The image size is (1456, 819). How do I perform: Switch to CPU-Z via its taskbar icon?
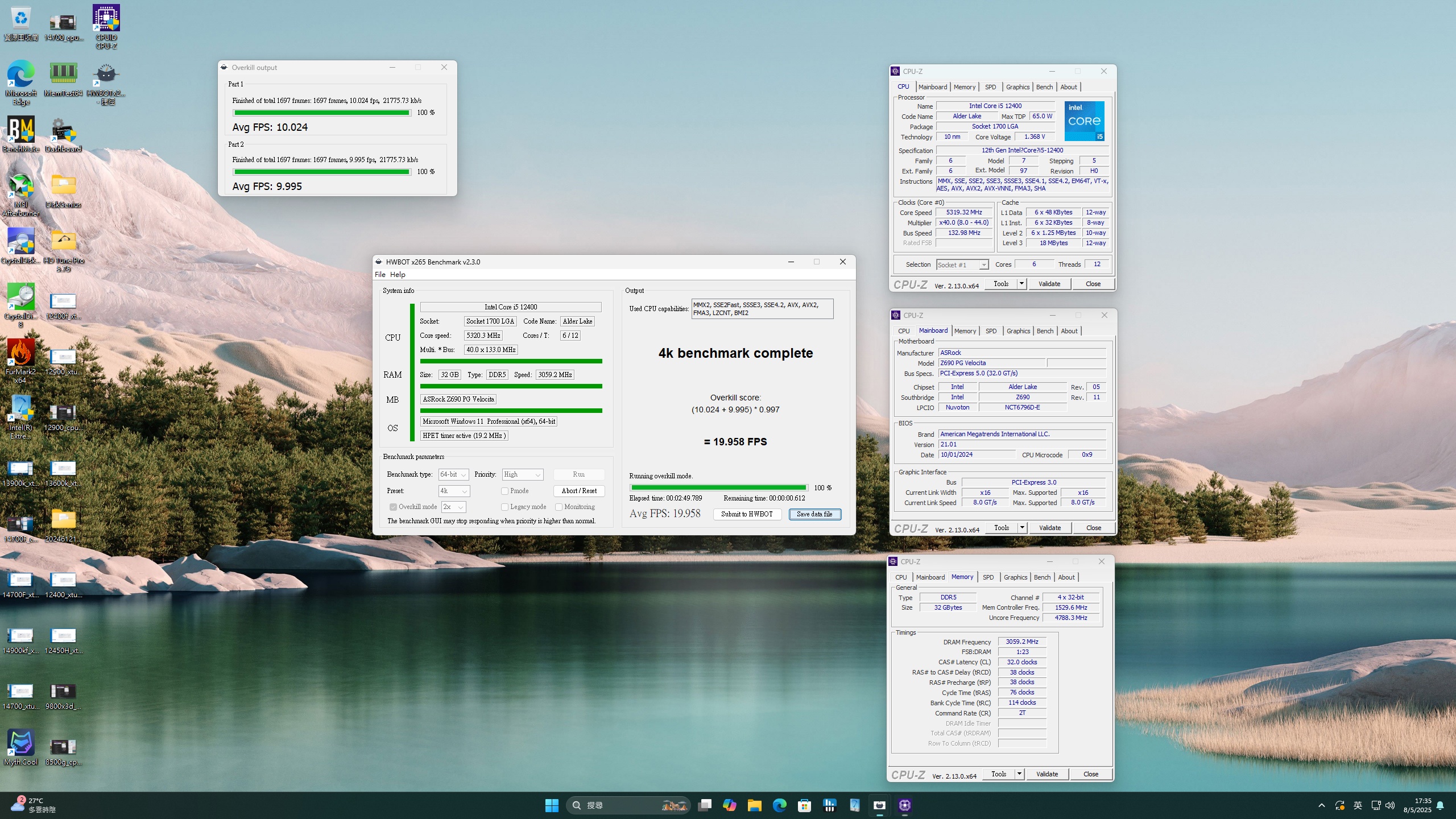[904, 805]
